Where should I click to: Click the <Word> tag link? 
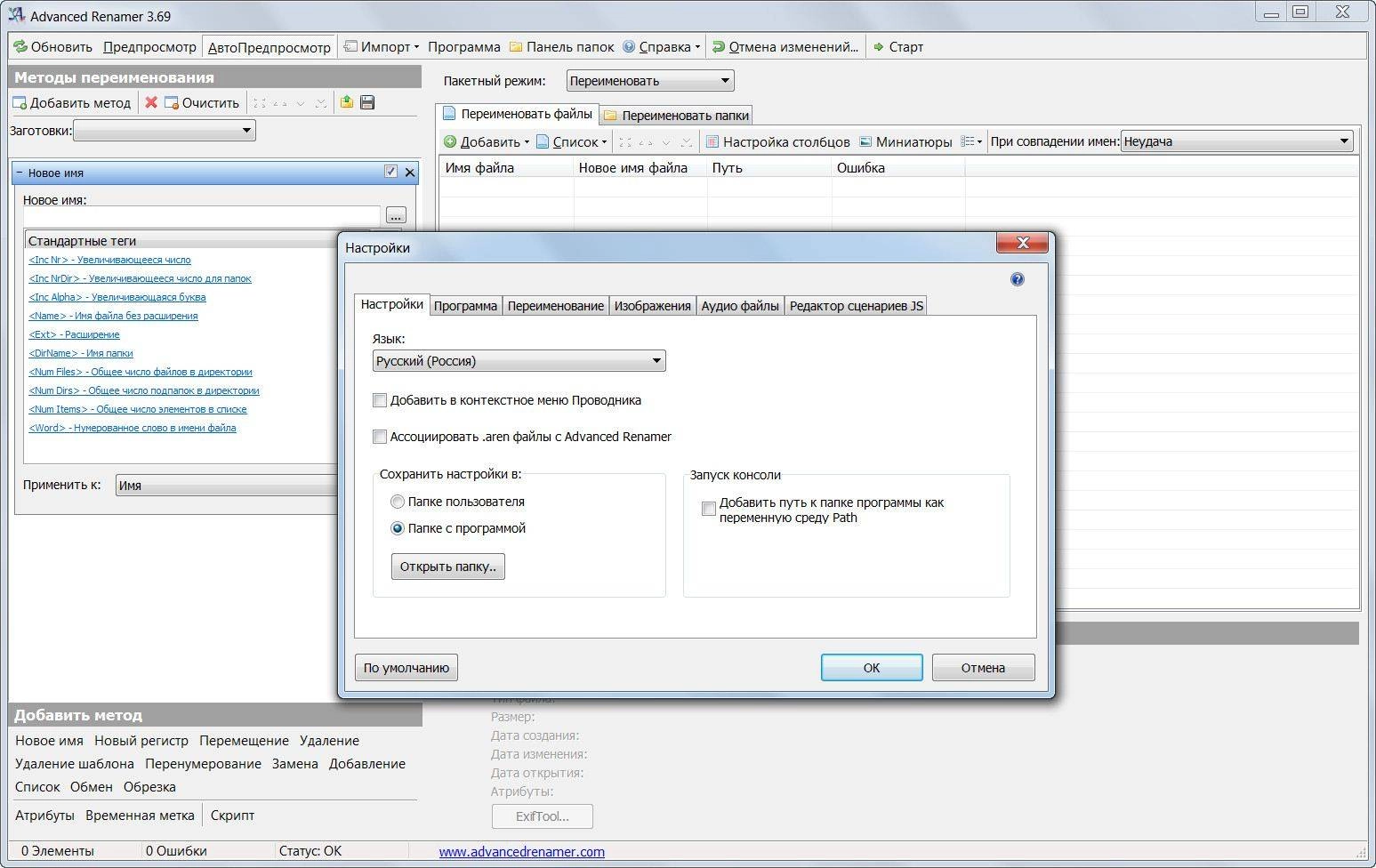(x=133, y=428)
